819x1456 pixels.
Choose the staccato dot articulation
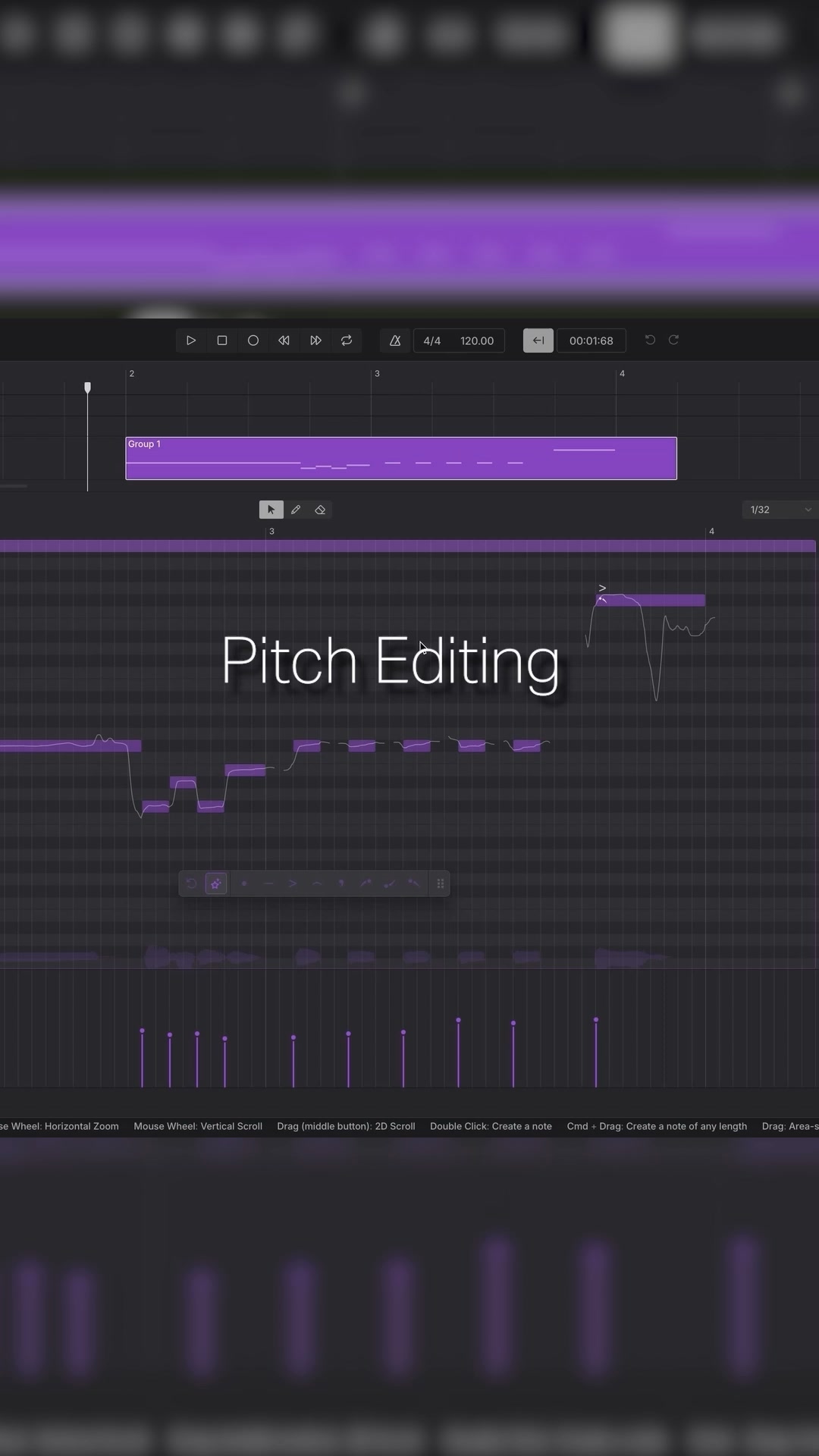(244, 883)
